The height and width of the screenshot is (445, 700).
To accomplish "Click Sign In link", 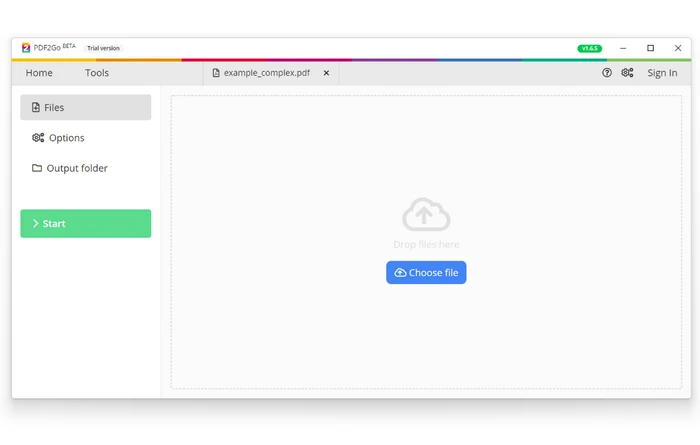I will tap(662, 73).
